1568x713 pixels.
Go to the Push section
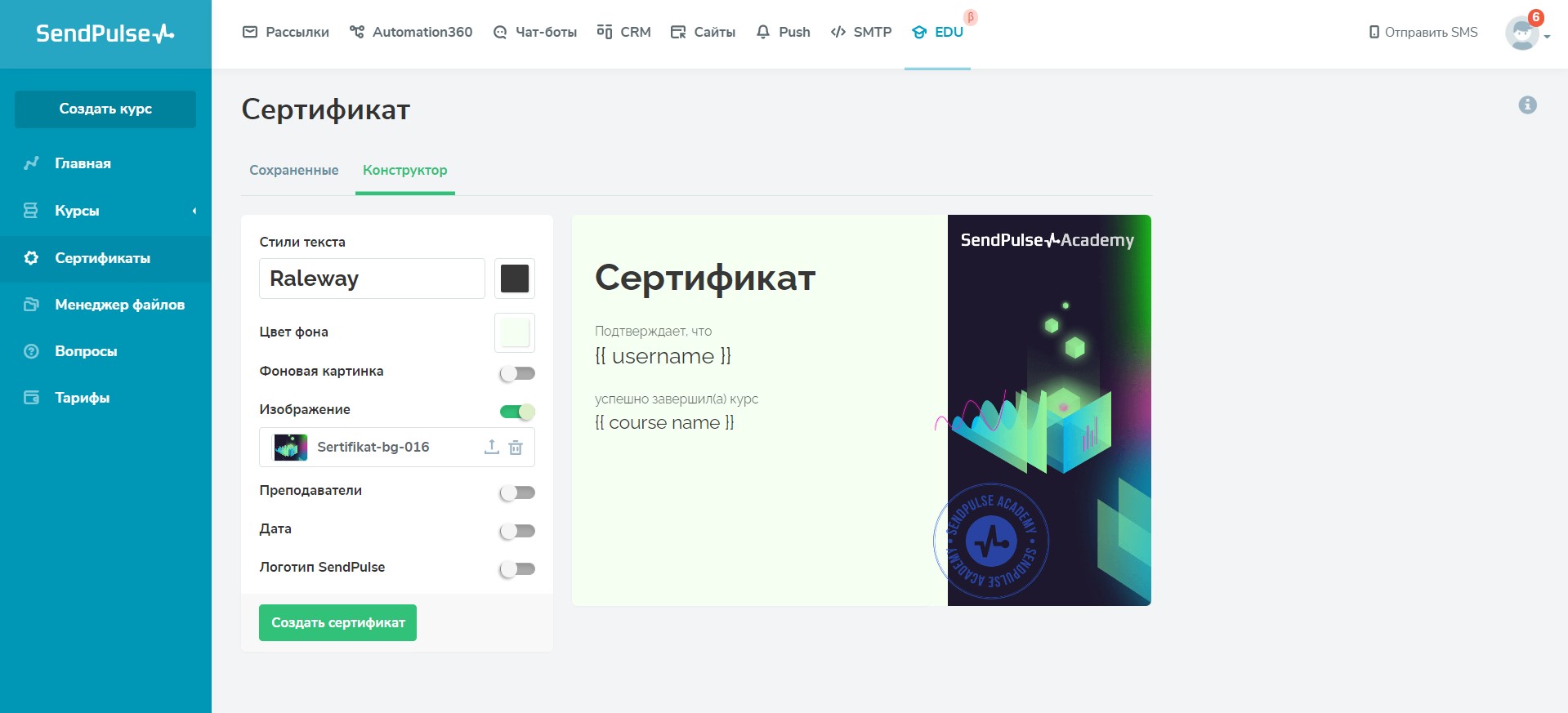[784, 32]
